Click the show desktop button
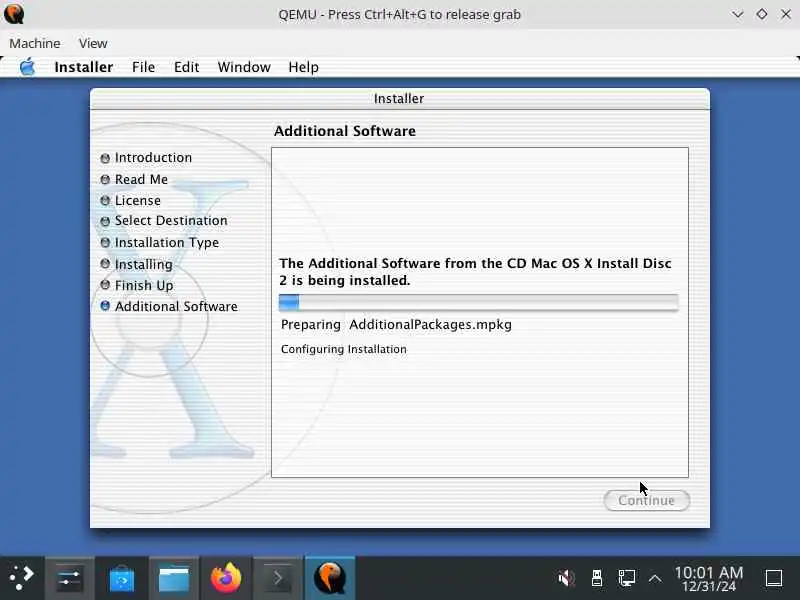 [x=774, y=578]
